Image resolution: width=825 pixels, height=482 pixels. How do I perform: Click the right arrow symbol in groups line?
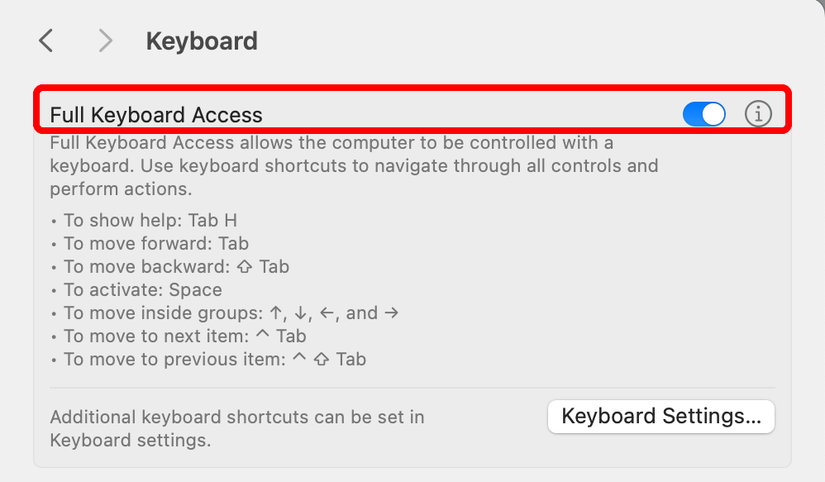(x=391, y=313)
